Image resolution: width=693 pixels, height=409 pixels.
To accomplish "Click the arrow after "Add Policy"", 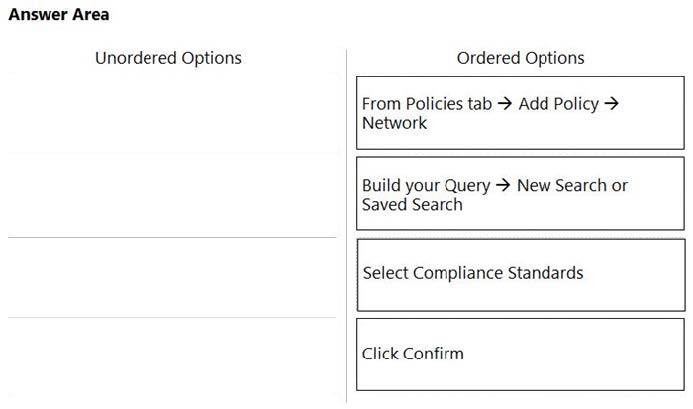I will tap(612, 104).
